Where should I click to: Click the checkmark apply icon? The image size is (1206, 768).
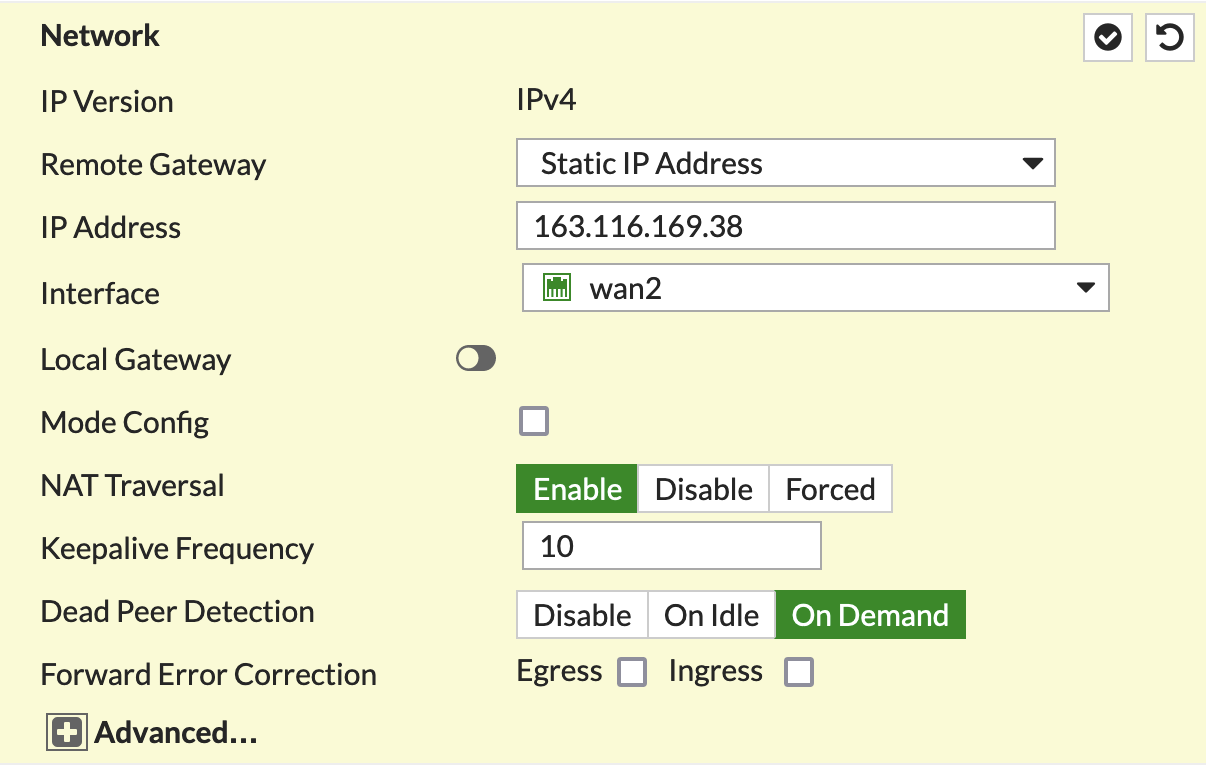point(1108,38)
